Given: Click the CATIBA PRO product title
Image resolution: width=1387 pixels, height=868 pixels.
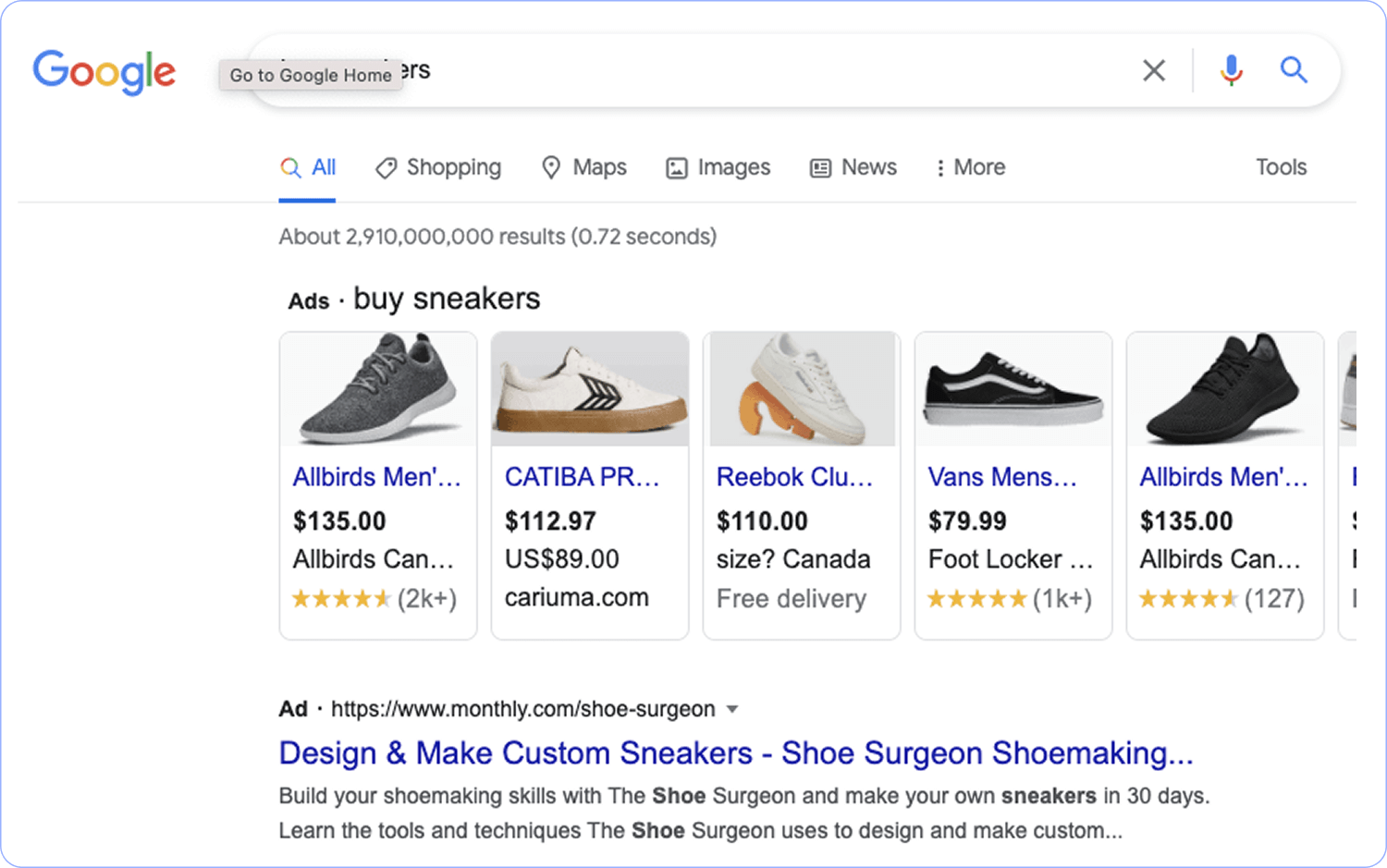Looking at the screenshot, I should (582, 477).
